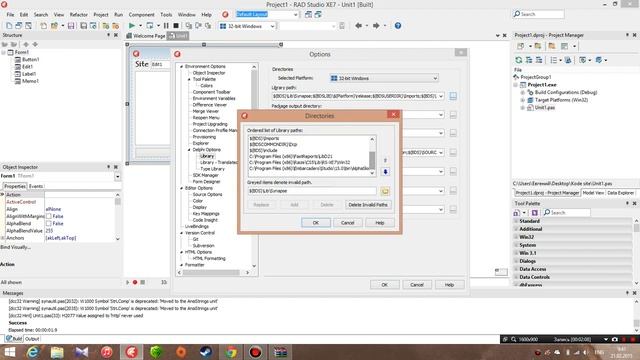This screenshot has width=640, height=360.
Task: Click the Tool Palette search field
Action: (567, 213)
